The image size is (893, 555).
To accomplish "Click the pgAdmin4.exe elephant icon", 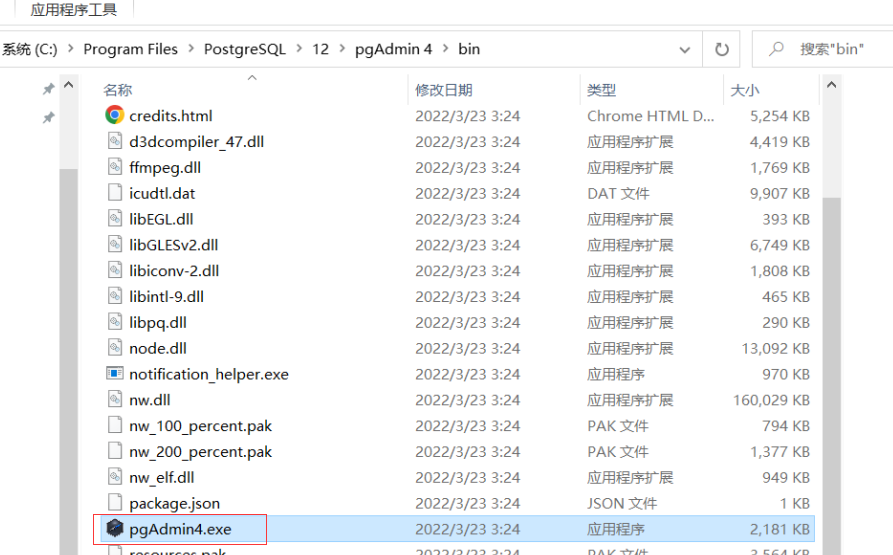I will pos(114,528).
